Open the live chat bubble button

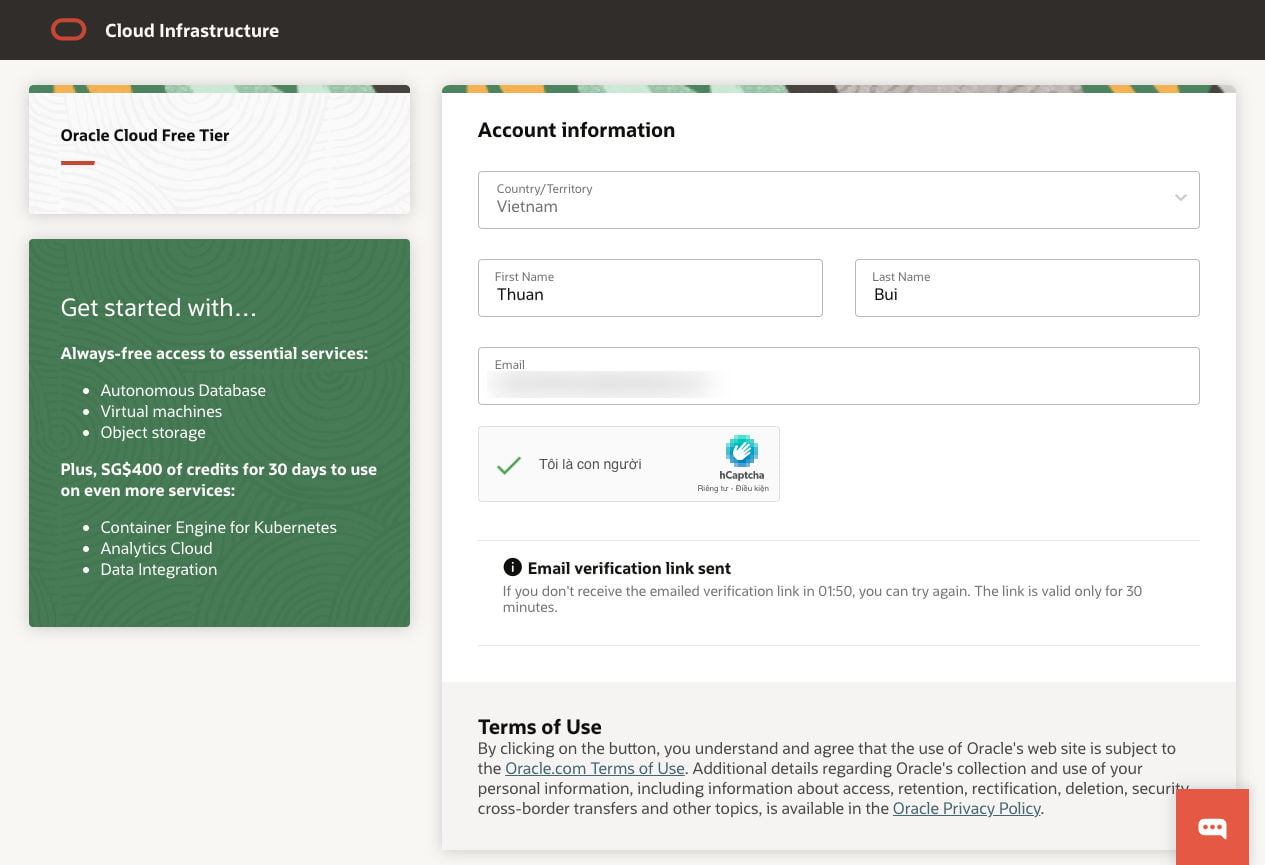pyautogui.click(x=1212, y=827)
